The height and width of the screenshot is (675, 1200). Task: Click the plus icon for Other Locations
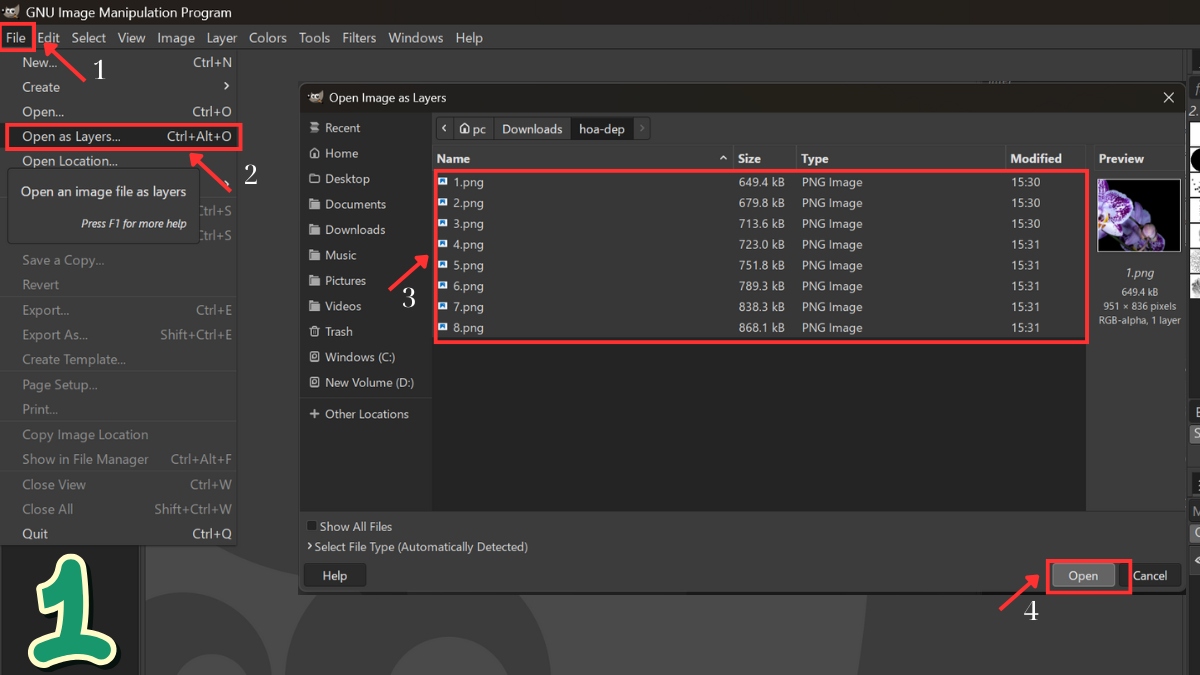click(x=315, y=414)
